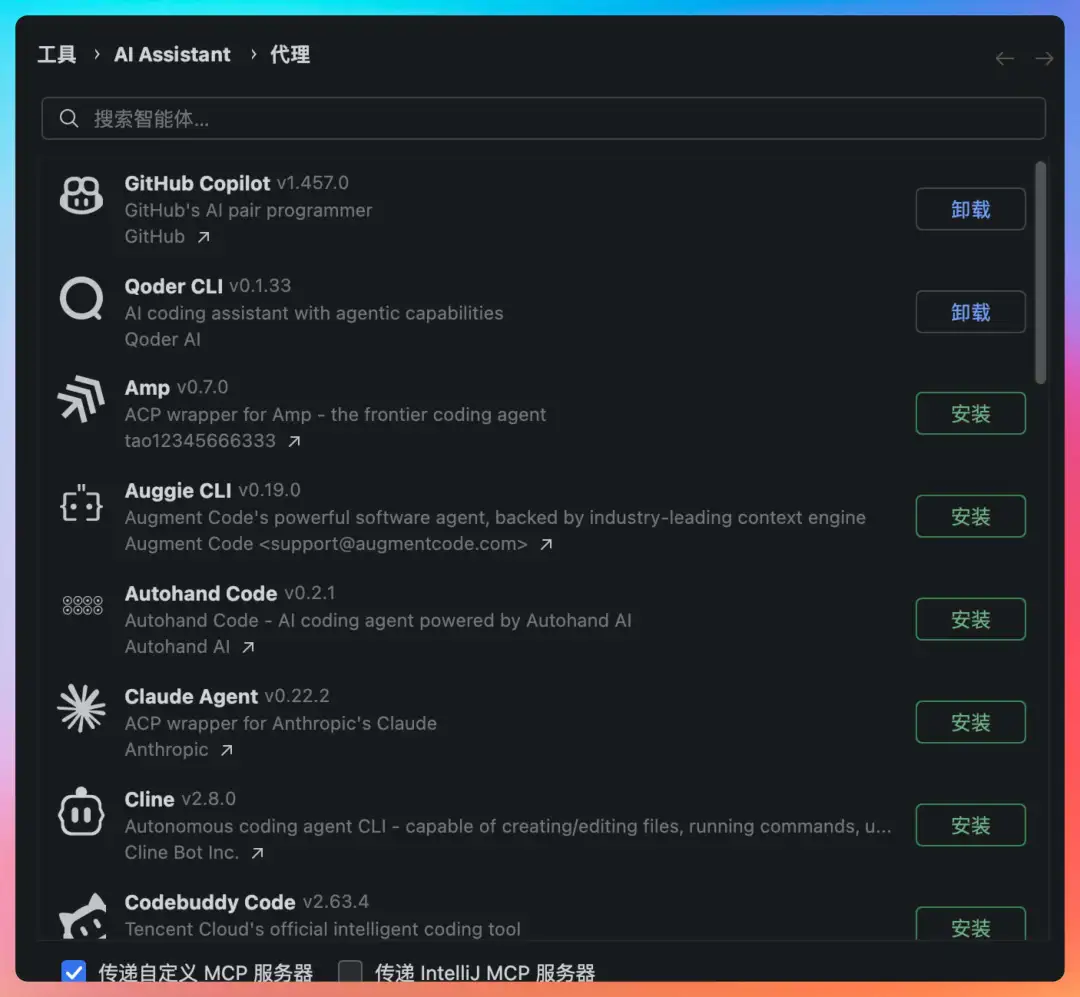Click the Cline description text
Viewport: 1080px width, 997px height.
tap(508, 826)
